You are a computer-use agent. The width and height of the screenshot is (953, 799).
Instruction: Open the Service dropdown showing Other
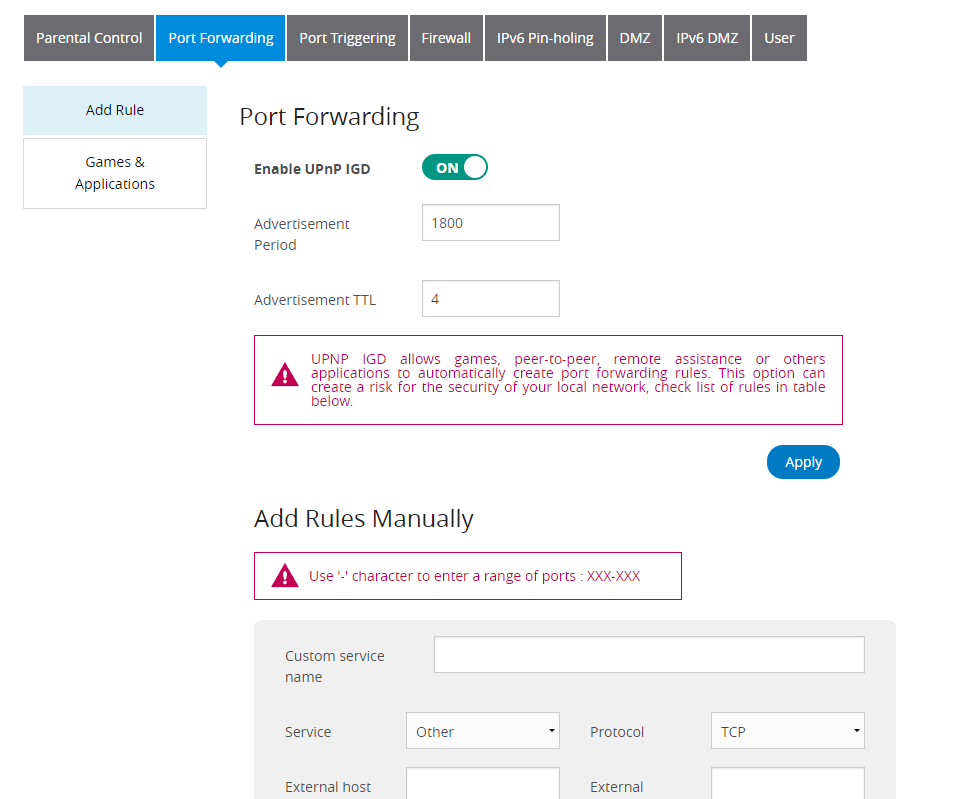482,731
